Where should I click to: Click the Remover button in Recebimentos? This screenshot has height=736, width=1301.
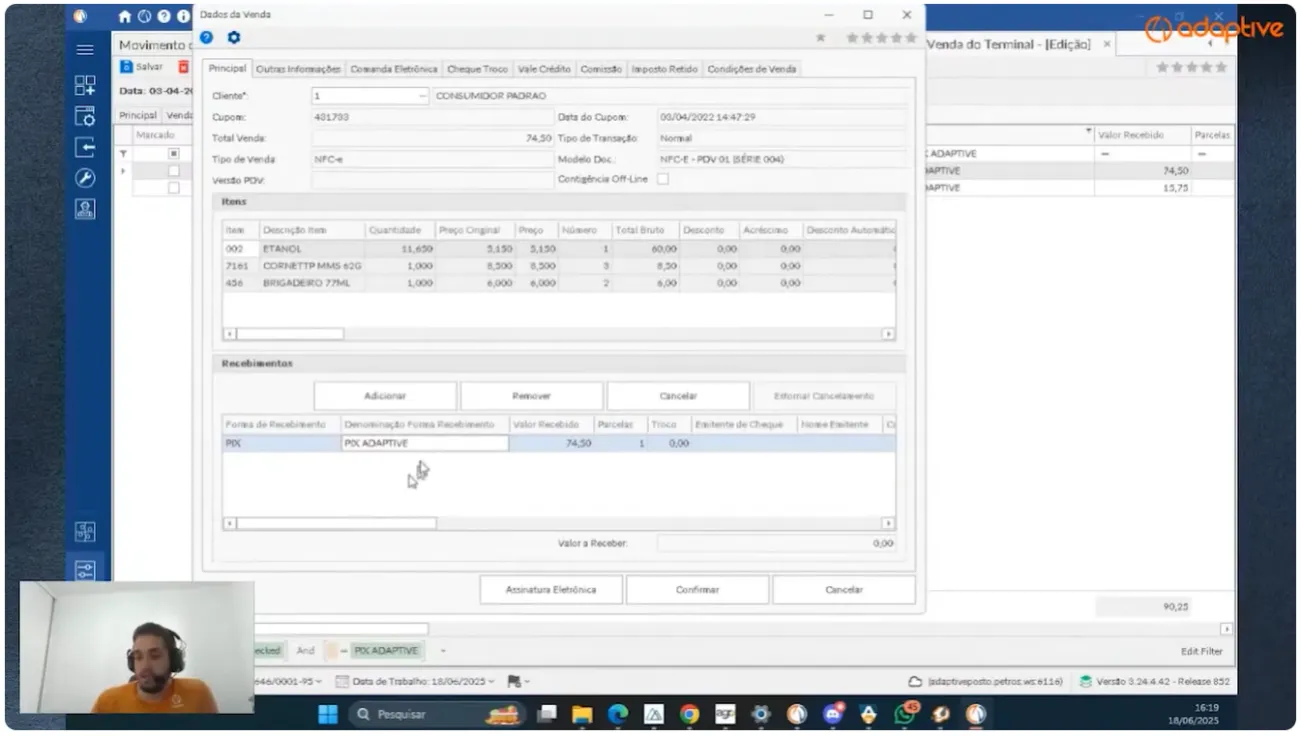point(531,396)
